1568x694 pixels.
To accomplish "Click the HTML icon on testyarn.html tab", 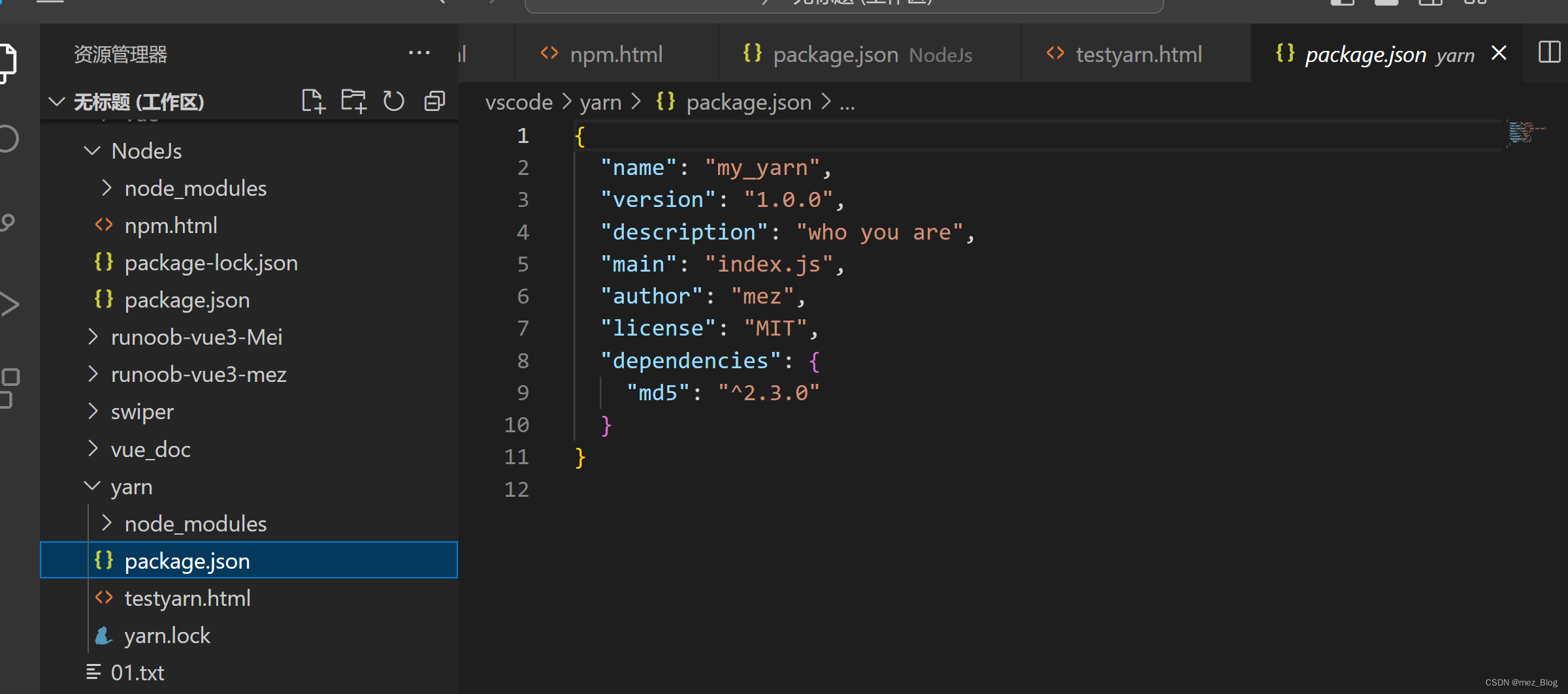I will click(x=1055, y=54).
